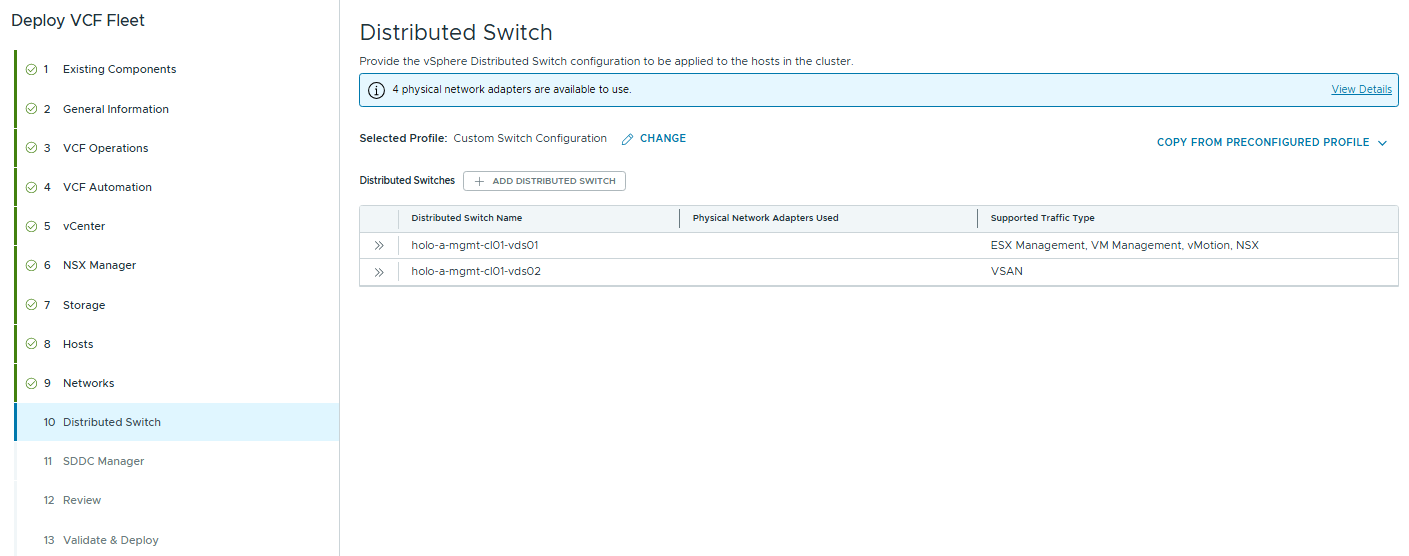Viewport: 1409px width, 556px height.
Task: Click the checkmark icon next to Networks
Action: (x=32, y=384)
